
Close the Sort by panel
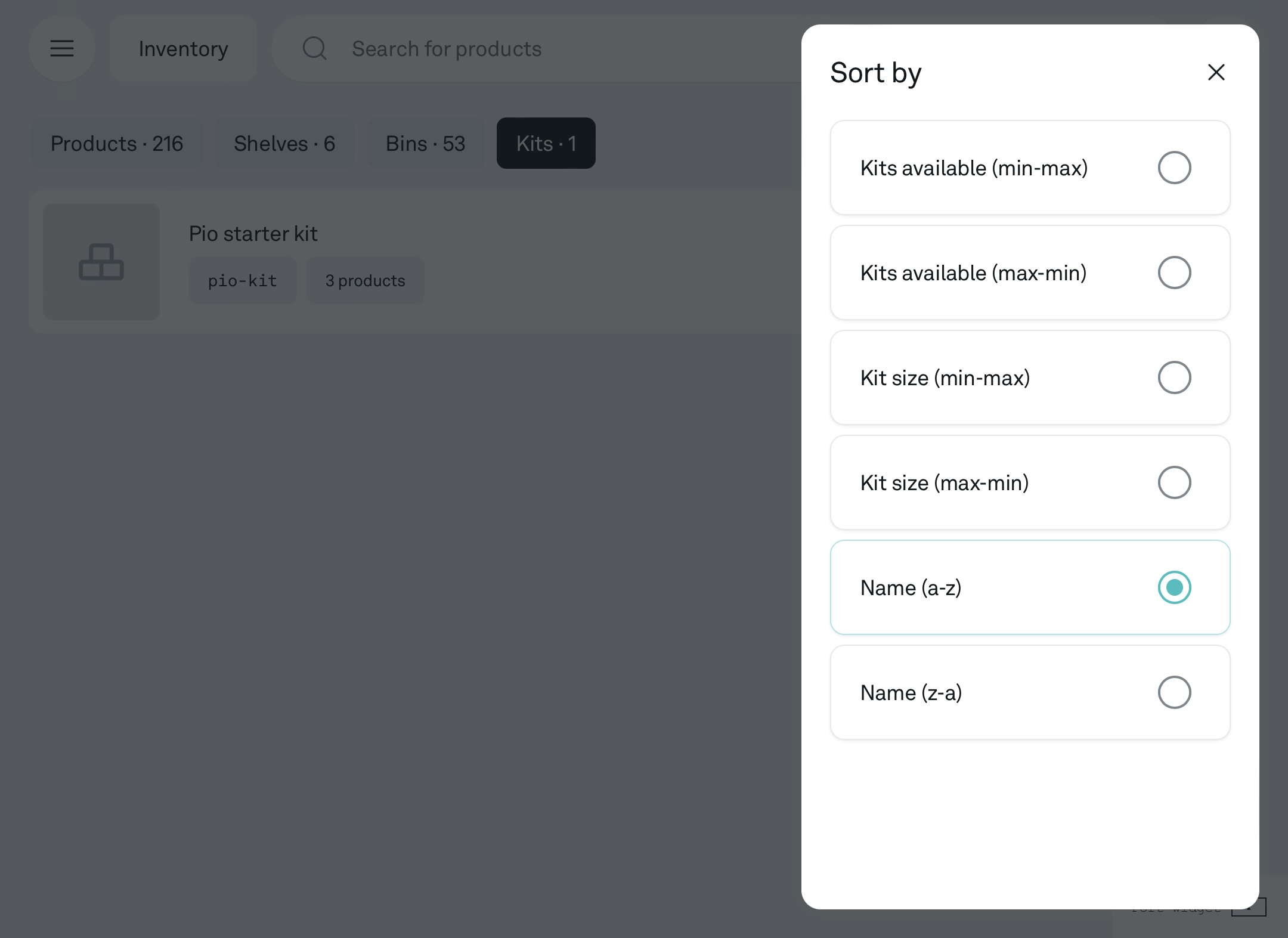(1216, 72)
